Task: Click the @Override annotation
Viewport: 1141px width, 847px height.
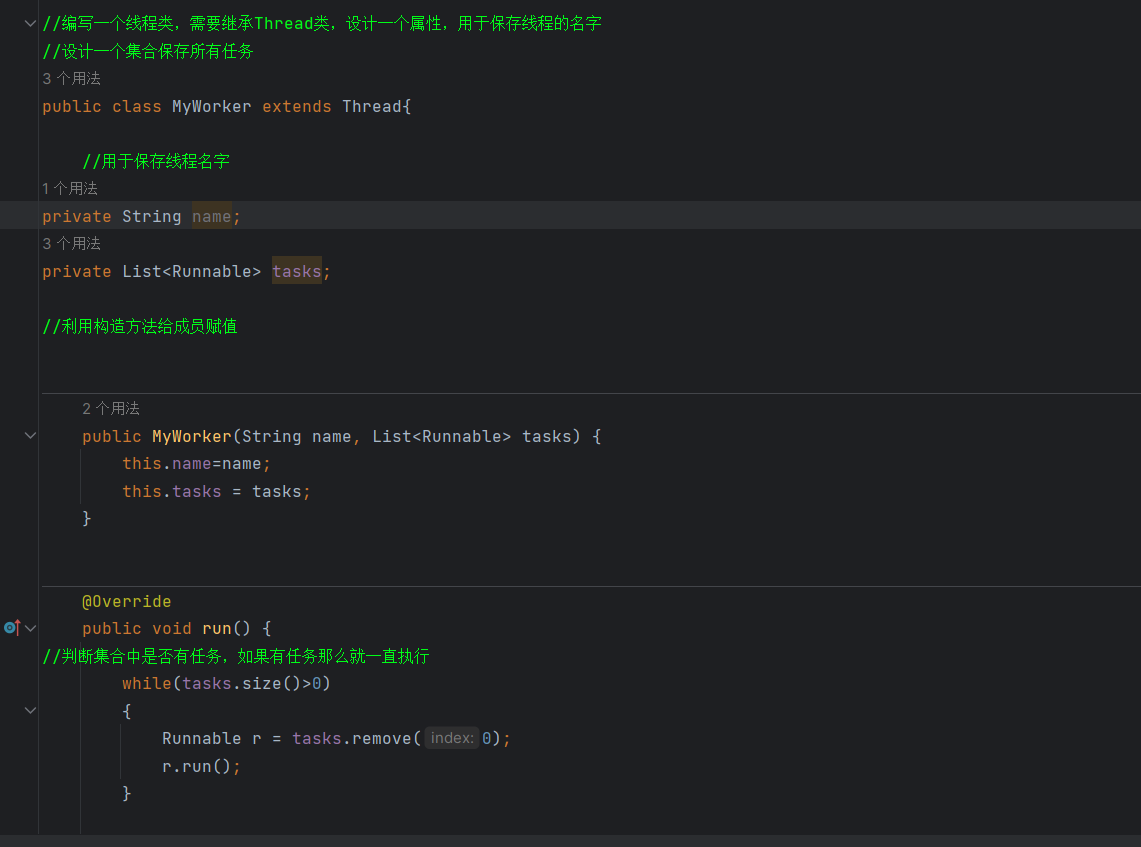Action: pyautogui.click(x=127, y=602)
